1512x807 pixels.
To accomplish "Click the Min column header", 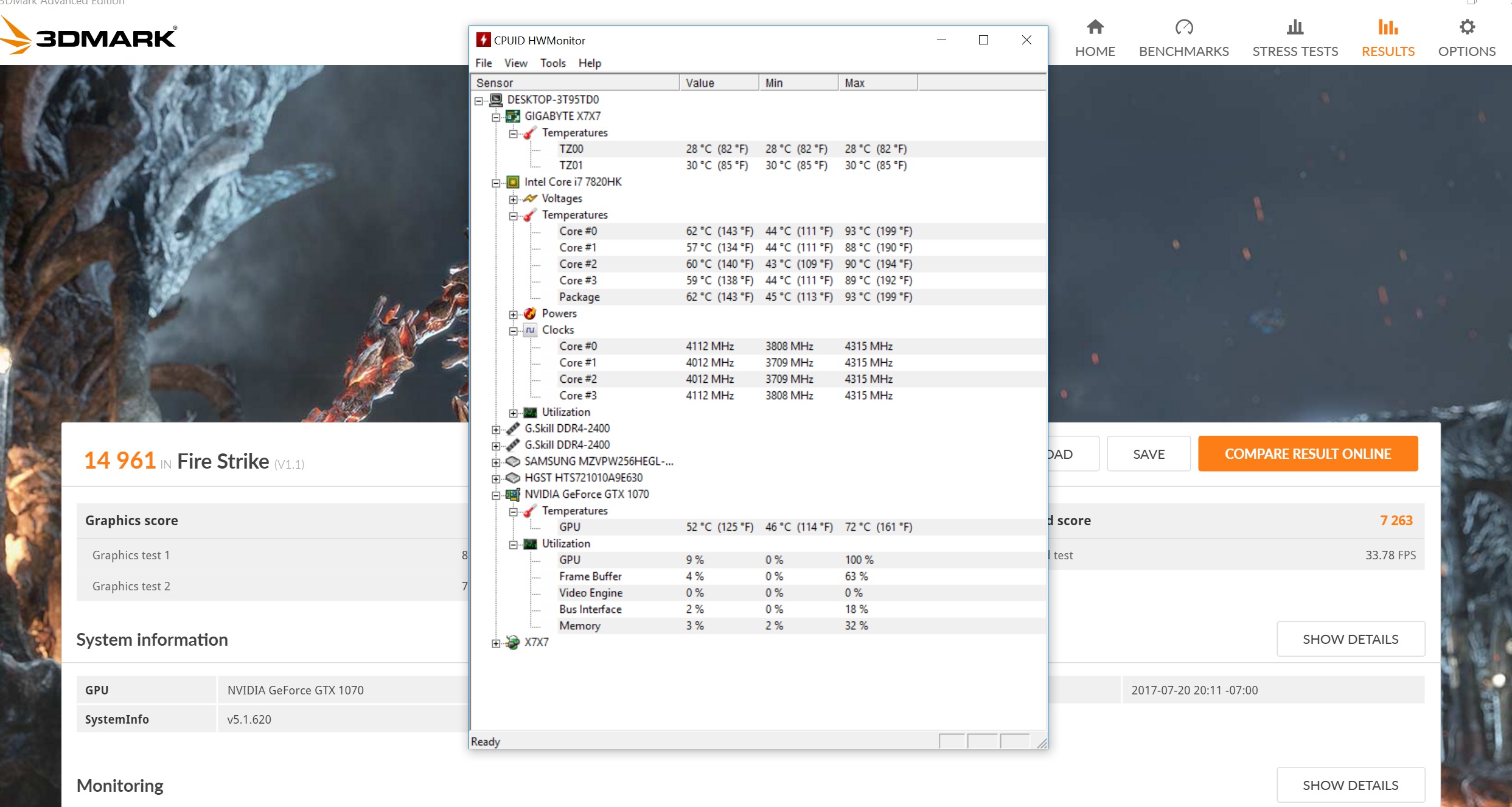I will tap(798, 82).
